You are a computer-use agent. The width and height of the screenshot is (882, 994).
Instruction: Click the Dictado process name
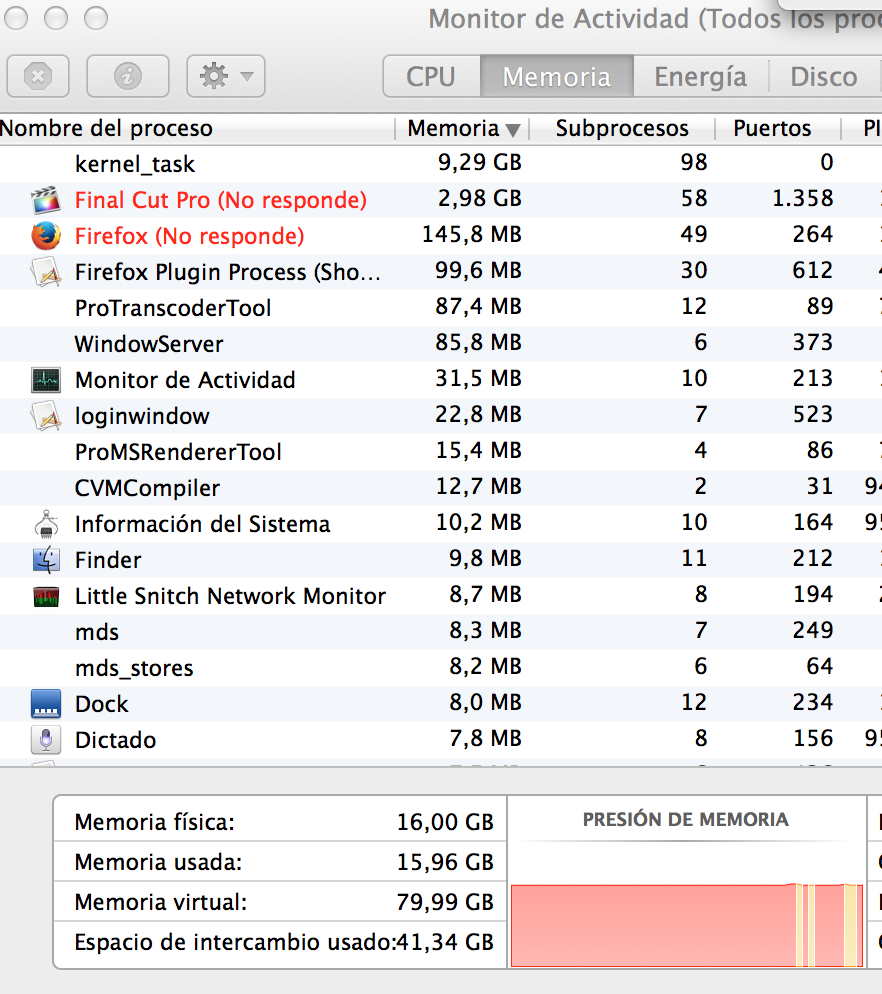115,740
